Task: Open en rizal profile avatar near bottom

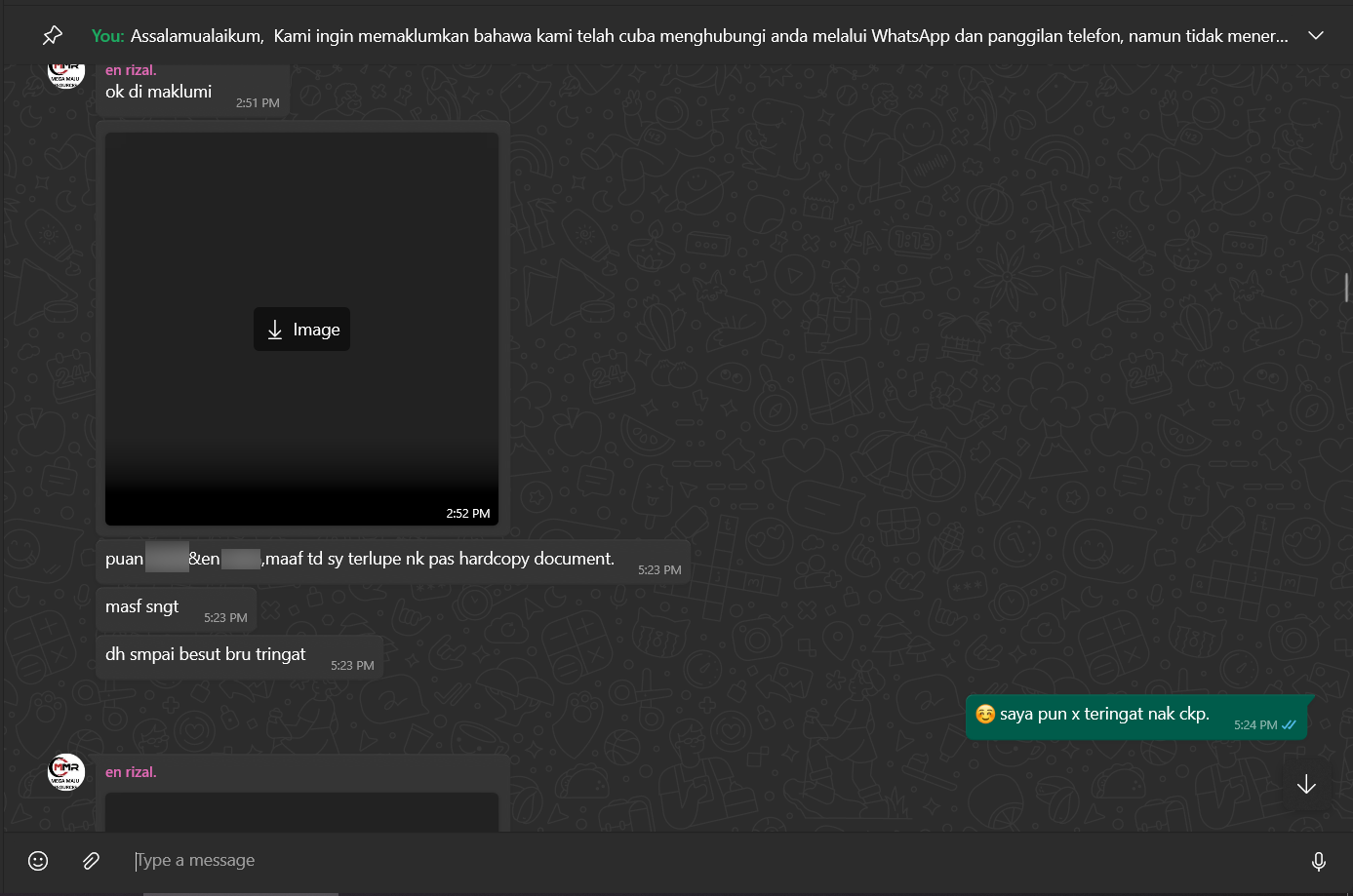Action: [66, 772]
